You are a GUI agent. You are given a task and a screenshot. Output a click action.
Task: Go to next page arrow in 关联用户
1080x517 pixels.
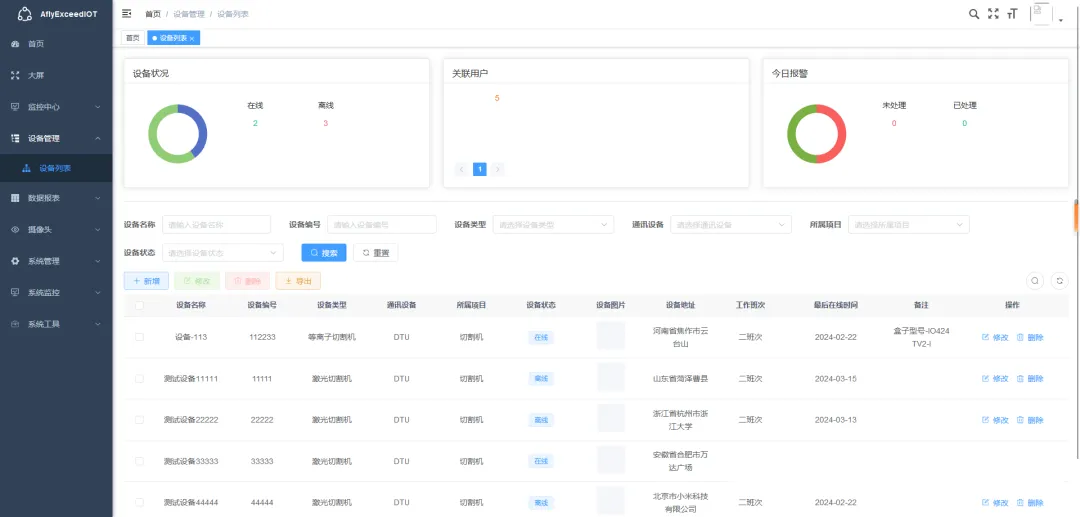[x=497, y=169]
